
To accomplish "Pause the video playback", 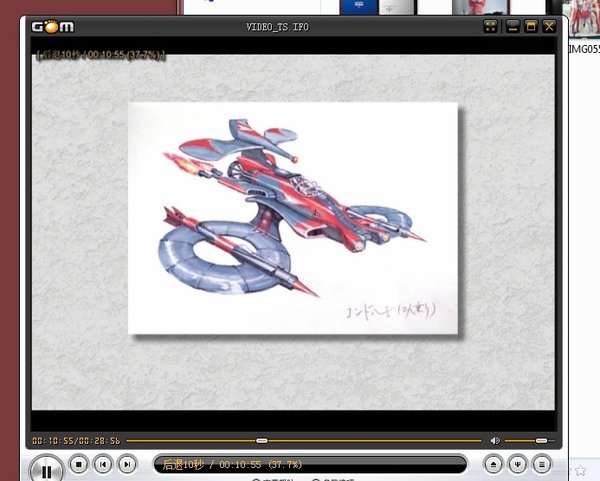I will click(47, 470).
